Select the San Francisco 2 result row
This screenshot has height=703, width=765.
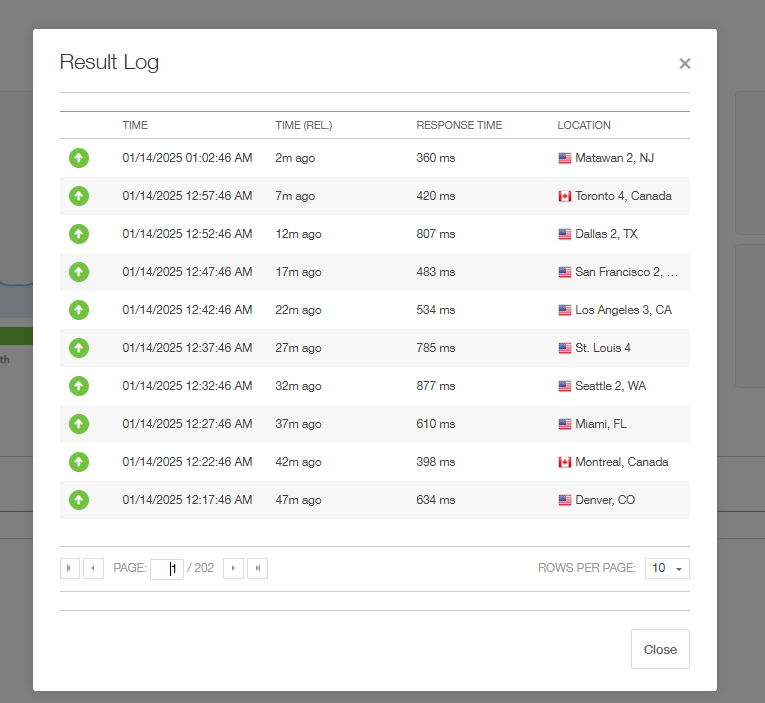375,272
